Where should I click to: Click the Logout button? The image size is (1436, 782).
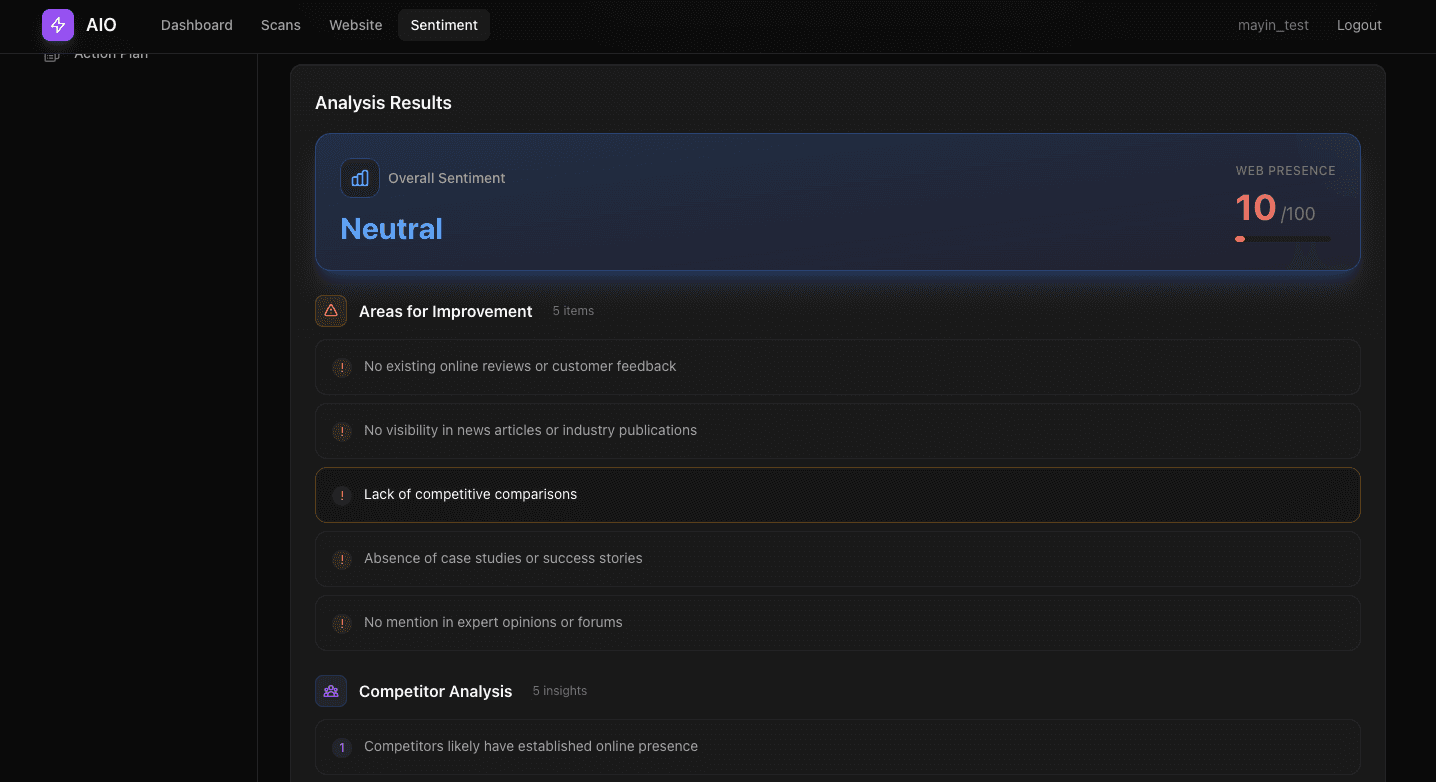[1359, 25]
